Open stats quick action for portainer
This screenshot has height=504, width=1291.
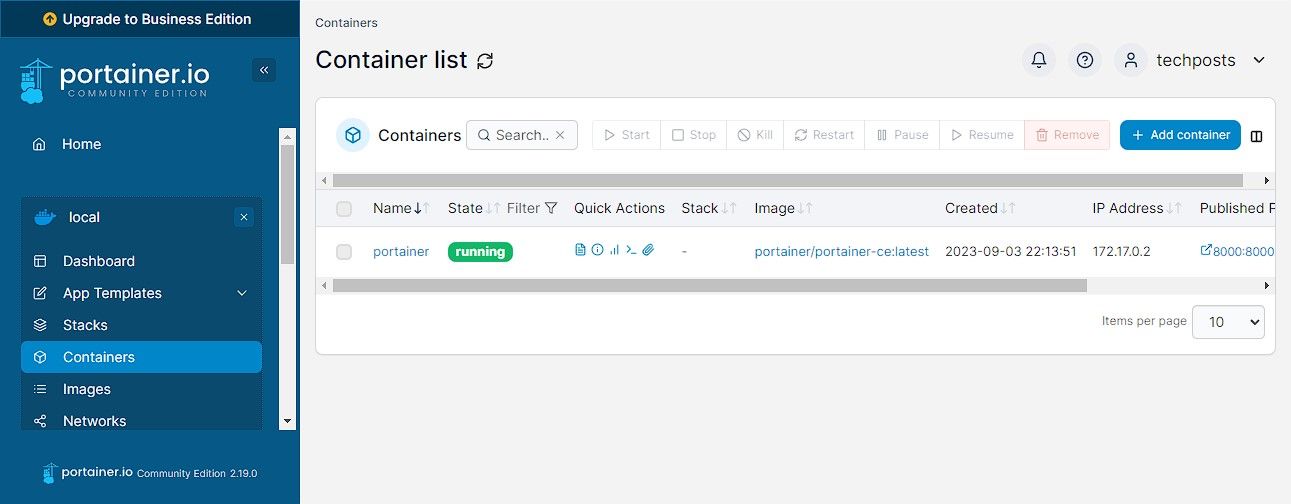point(614,250)
